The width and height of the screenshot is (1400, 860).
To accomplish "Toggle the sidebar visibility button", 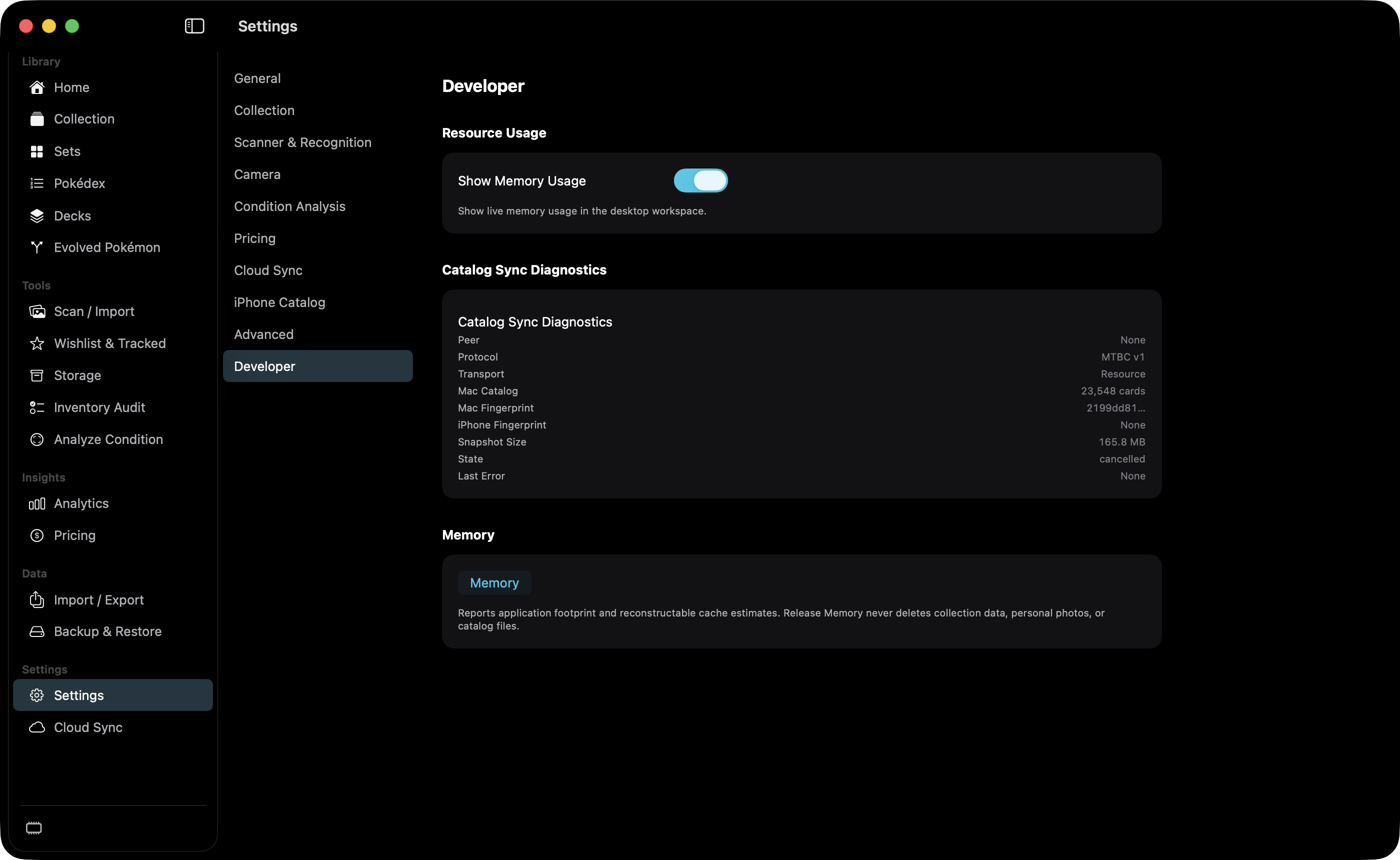I will (194, 26).
